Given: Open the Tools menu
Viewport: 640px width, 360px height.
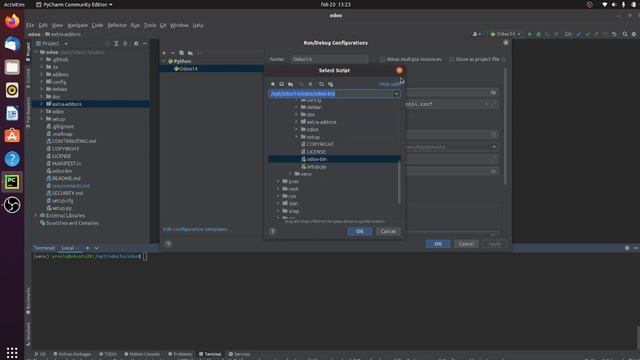Looking at the screenshot, I should [x=150, y=25].
